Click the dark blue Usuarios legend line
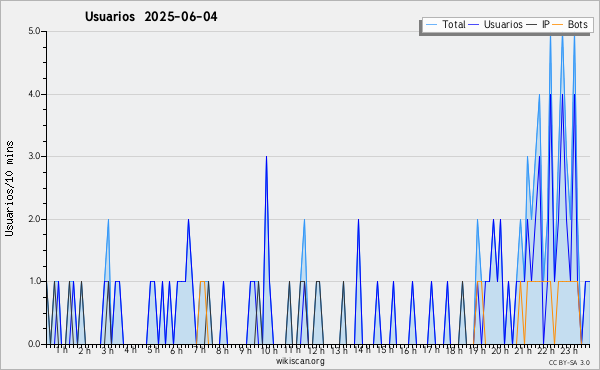 coord(474,24)
